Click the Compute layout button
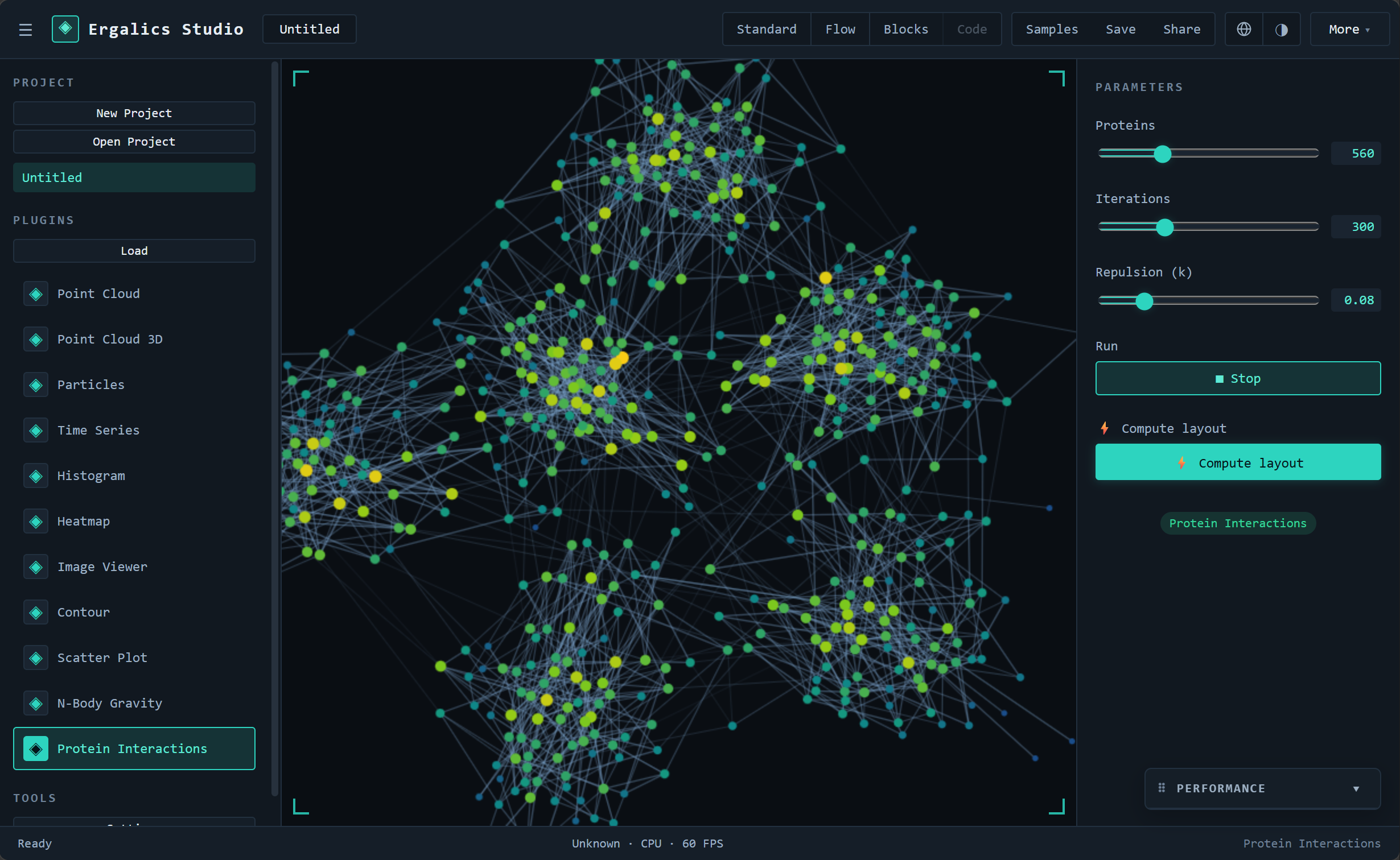The height and width of the screenshot is (860, 1400). (1238, 462)
